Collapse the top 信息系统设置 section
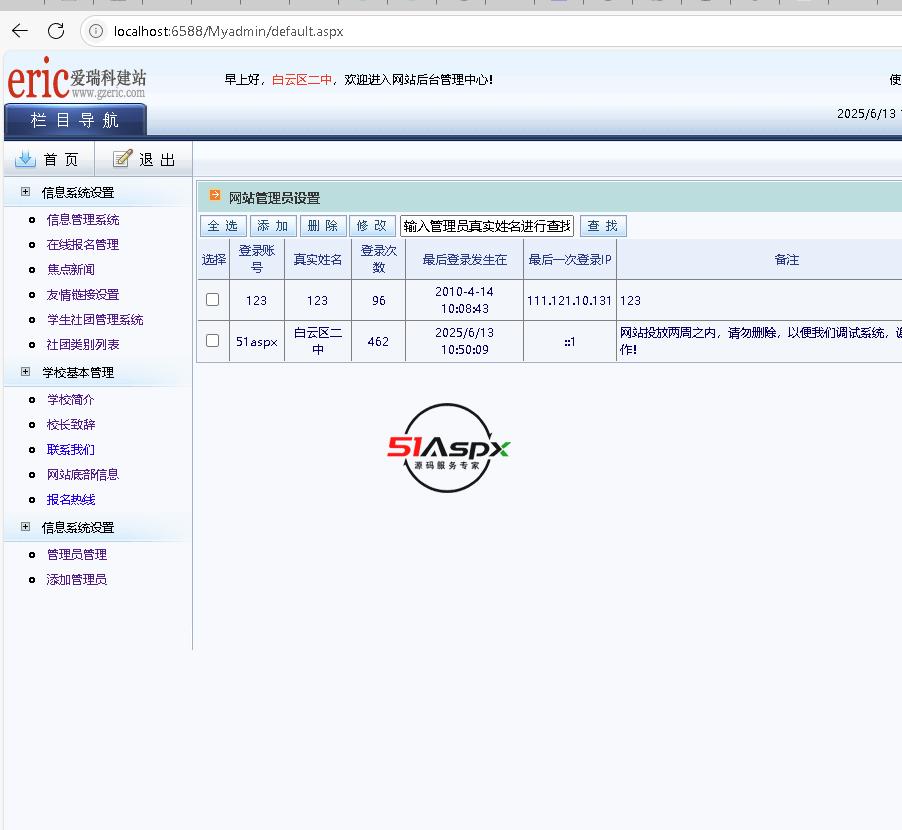Image resolution: width=902 pixels, height=830 pixels. coord(26,192)
